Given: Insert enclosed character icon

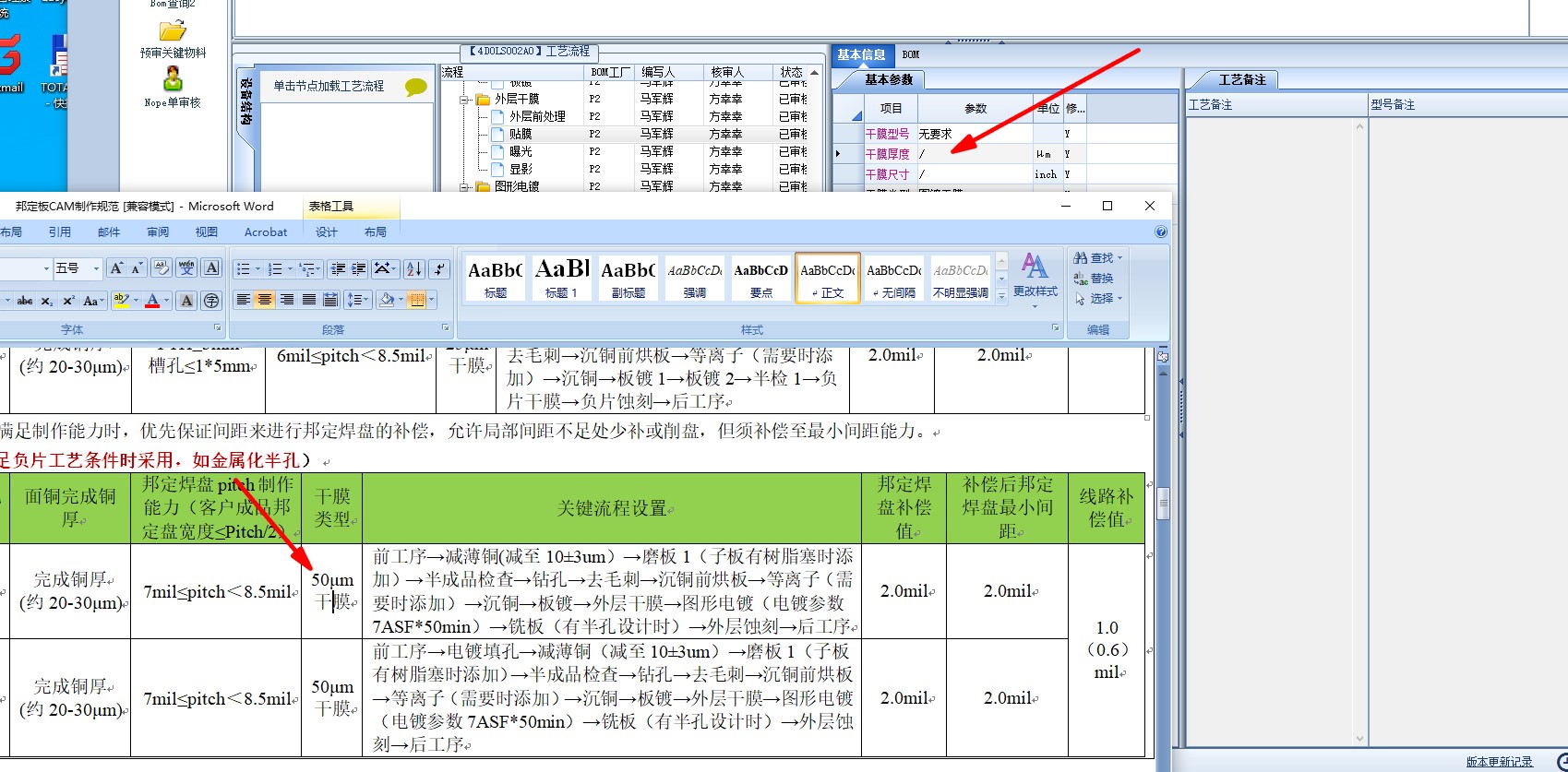Looking at the screenshot, I should coord(211,301).
